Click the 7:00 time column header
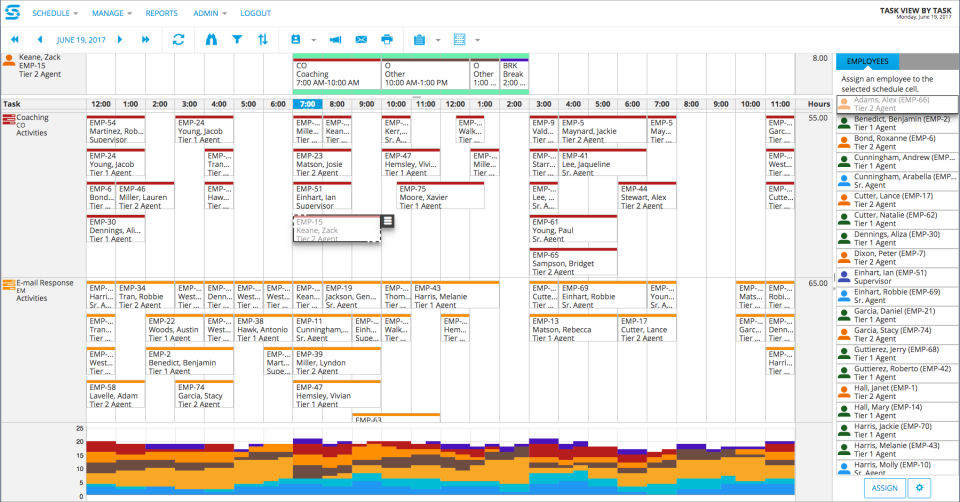The image size is (960, 502). [x=308, y=104]
